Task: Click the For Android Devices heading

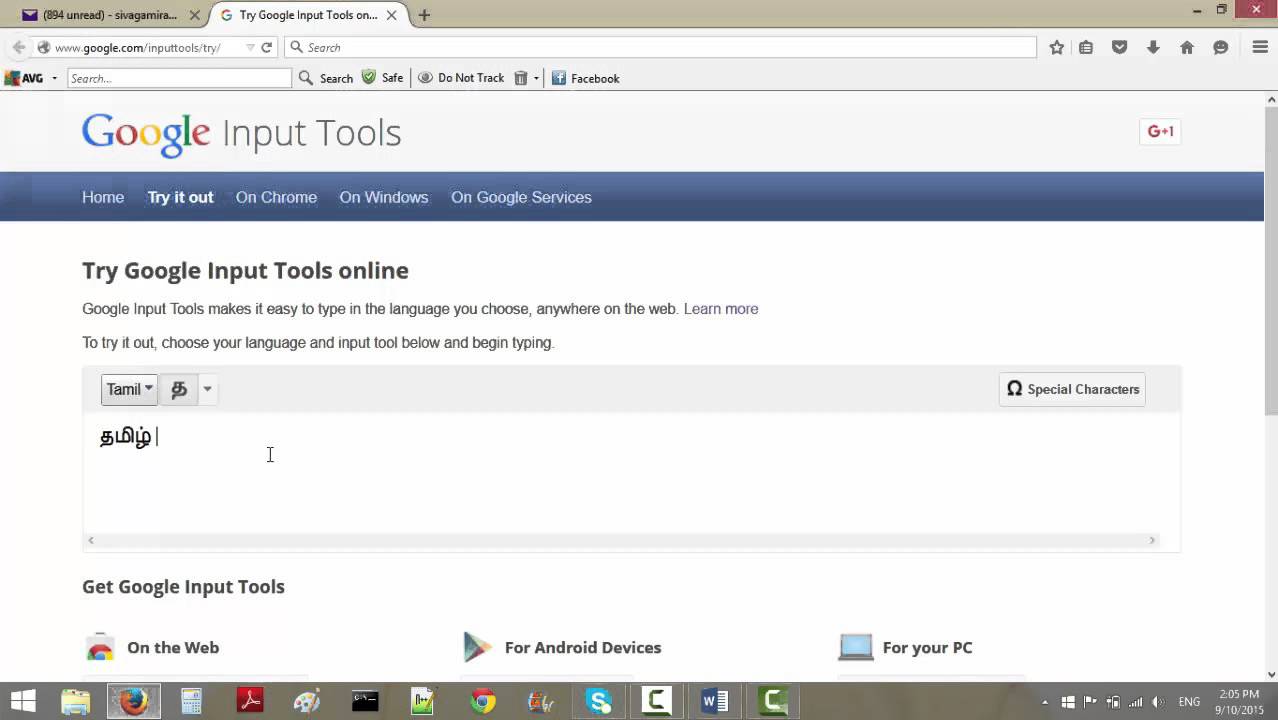Action: 583,647
